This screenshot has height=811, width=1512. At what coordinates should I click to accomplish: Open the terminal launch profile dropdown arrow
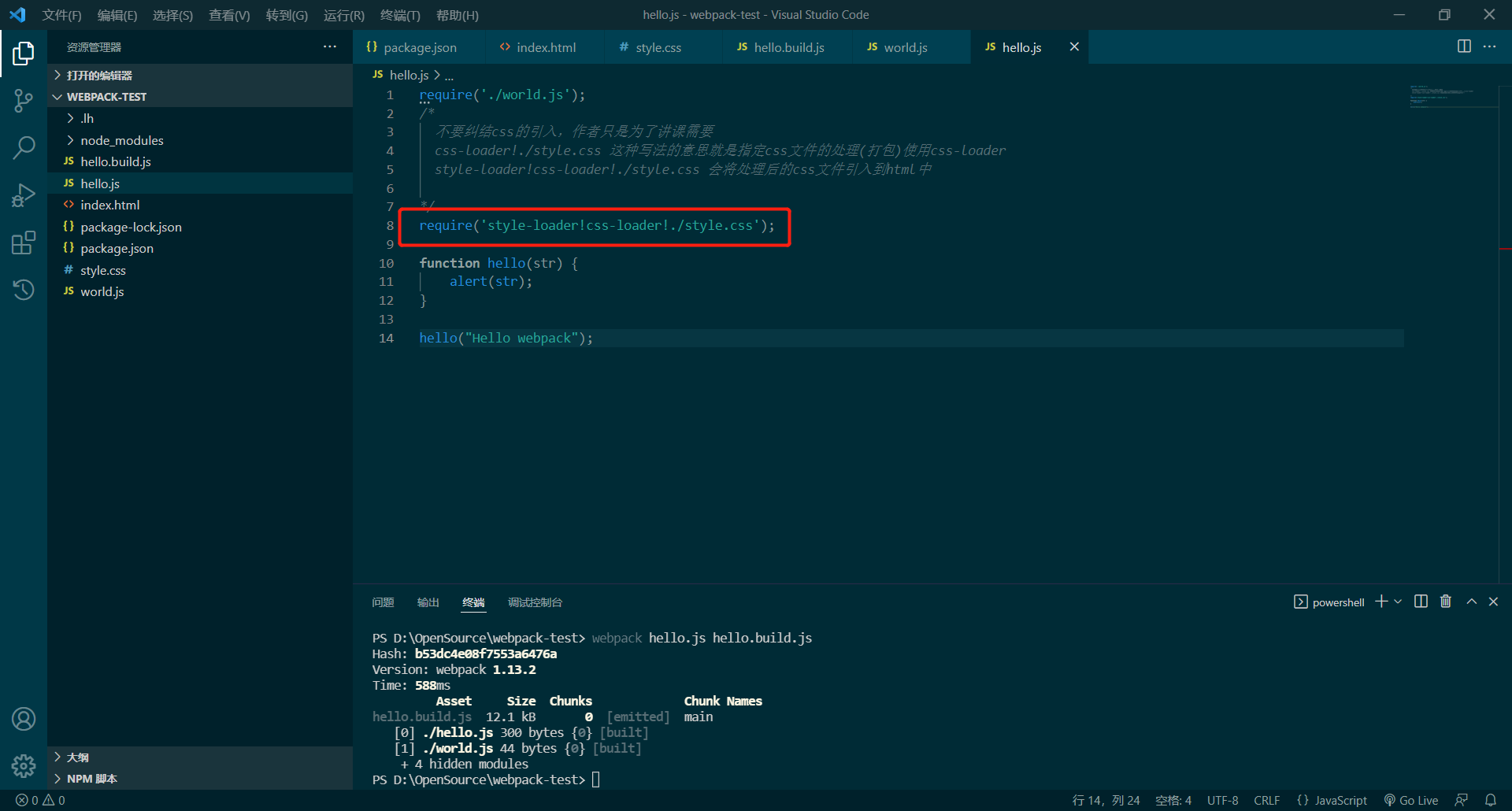click(1398, 602)
